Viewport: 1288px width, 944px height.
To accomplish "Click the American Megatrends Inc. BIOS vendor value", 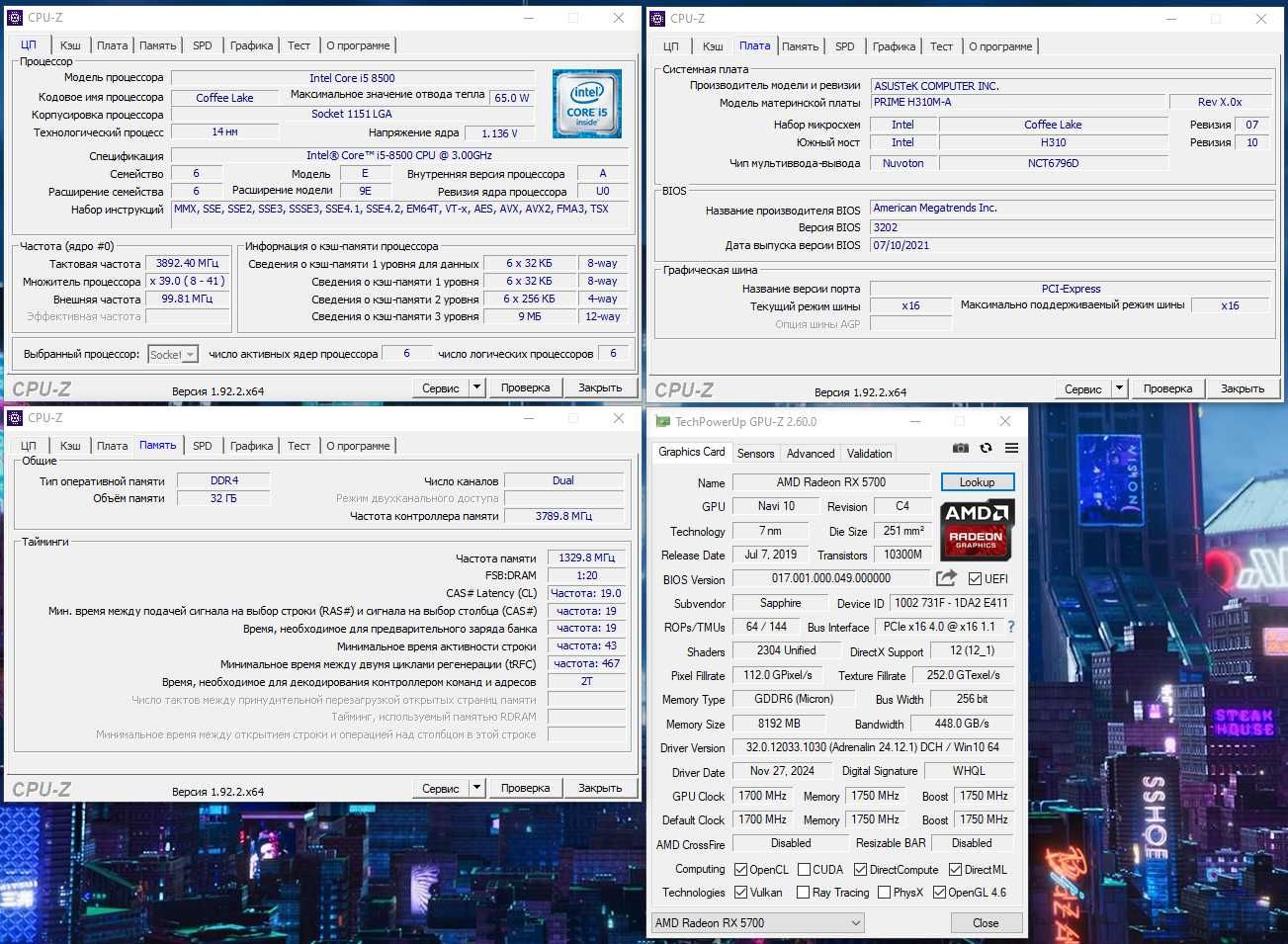I will (1071, 208).
